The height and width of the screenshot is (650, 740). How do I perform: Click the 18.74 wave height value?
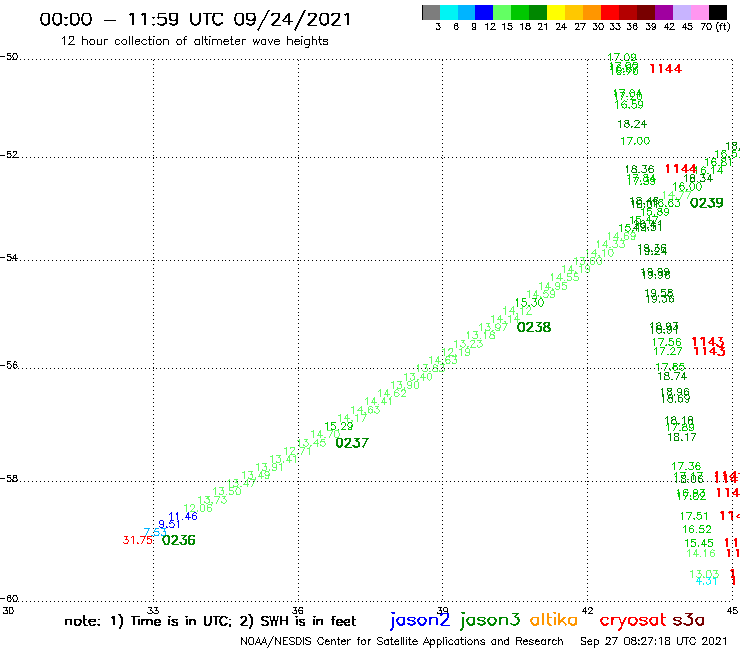[x=672, y=376]
